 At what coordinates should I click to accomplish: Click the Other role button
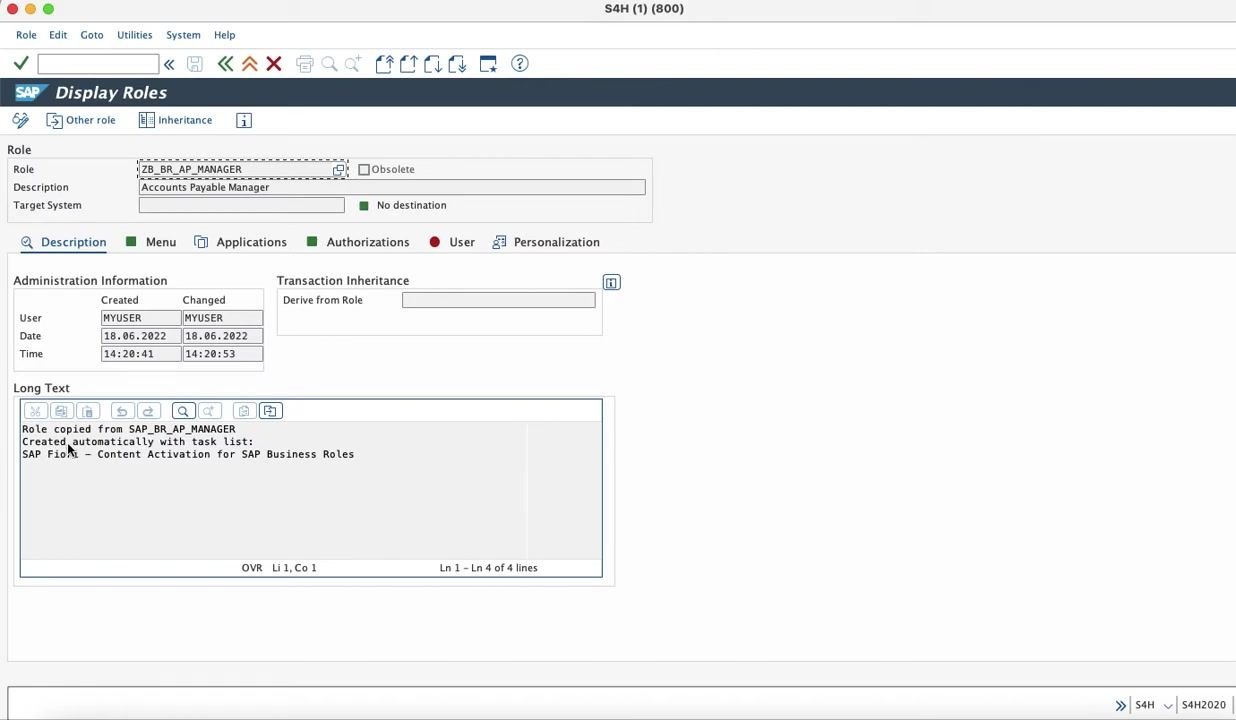(81, 120)
